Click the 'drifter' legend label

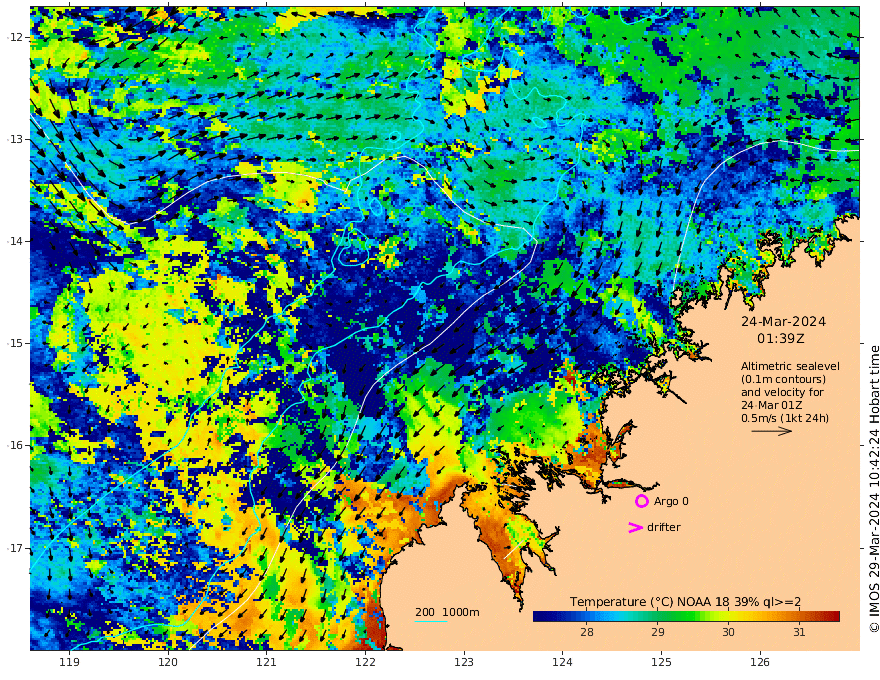(664, 527)
